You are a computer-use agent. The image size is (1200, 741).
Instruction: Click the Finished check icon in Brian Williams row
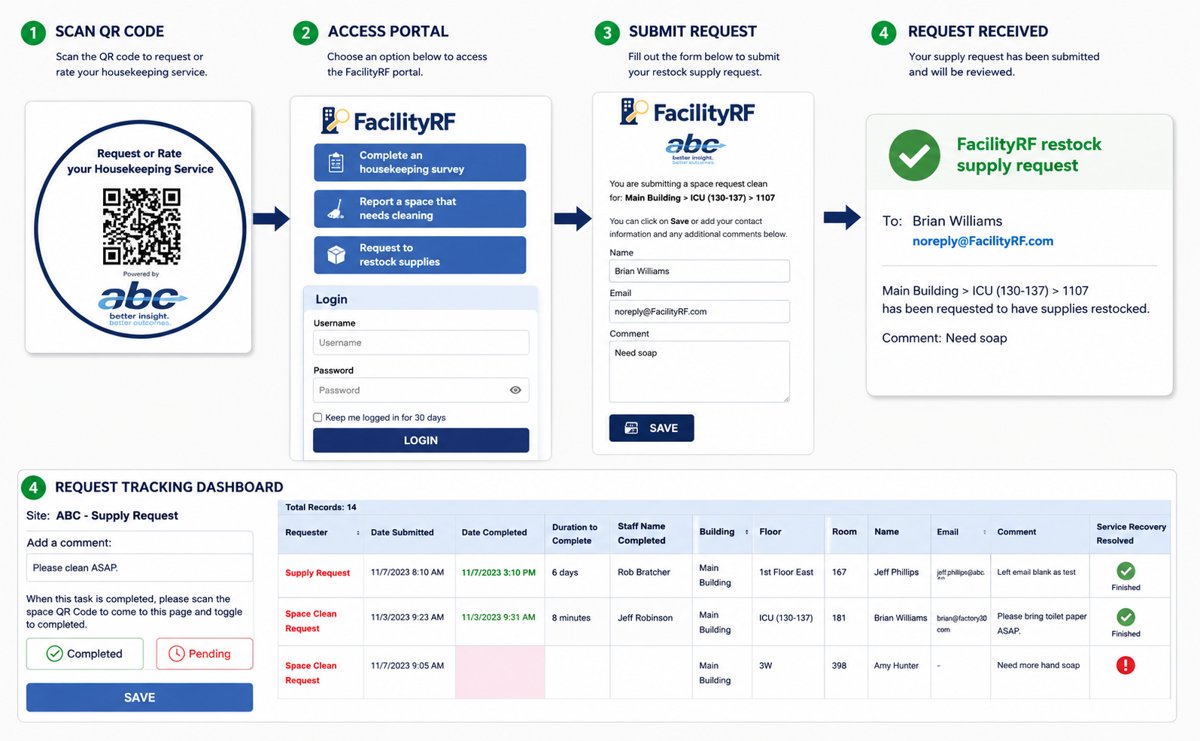(x=1126, y=617)
